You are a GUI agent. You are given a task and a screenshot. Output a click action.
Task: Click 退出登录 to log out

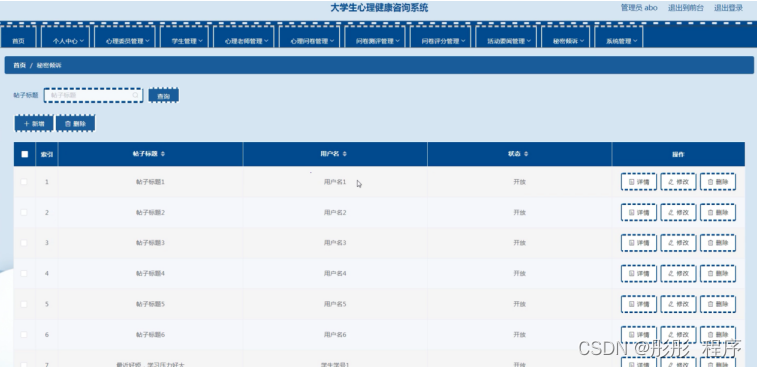tap(729, 8)
